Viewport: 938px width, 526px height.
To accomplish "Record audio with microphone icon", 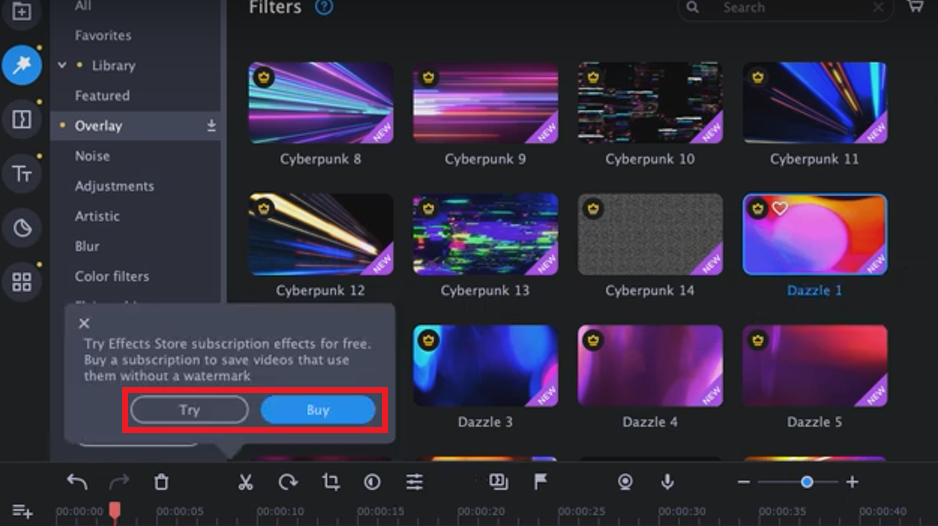I will [x=667, y=482].
